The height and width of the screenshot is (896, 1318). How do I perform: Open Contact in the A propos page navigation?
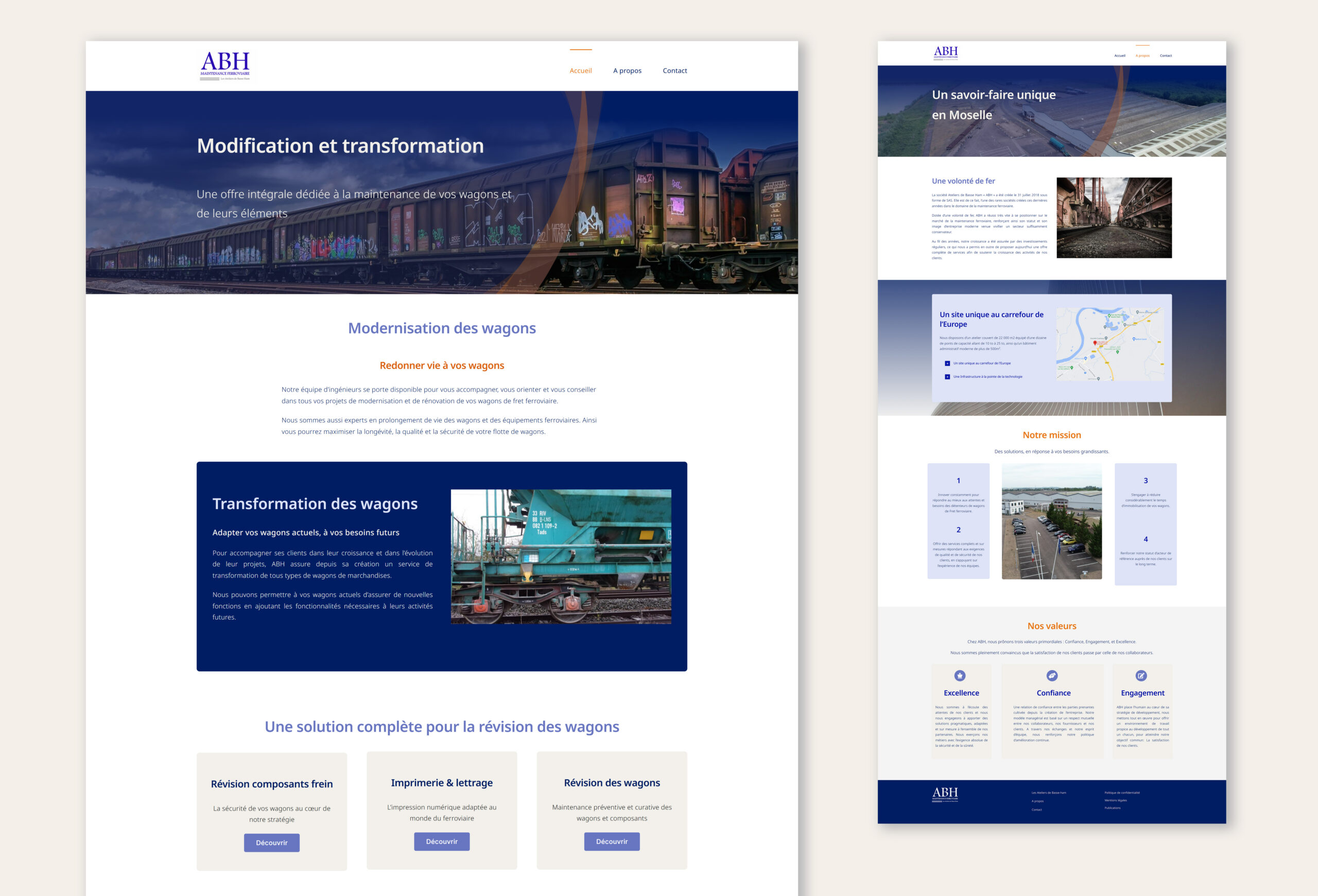click(1166, 56)
